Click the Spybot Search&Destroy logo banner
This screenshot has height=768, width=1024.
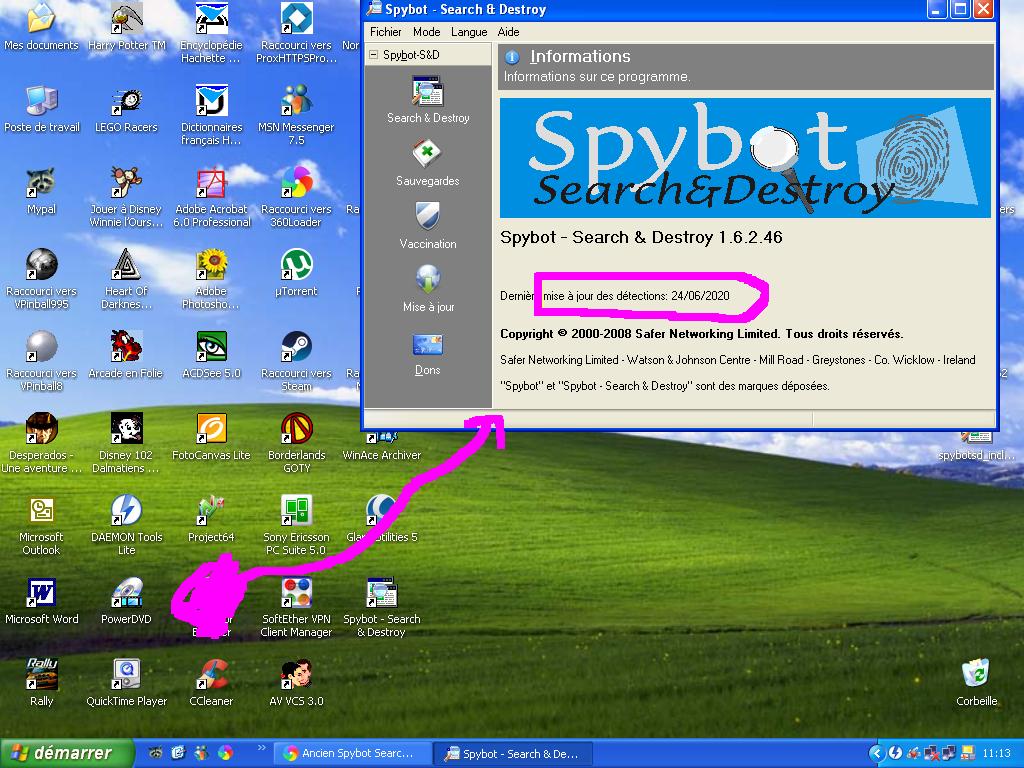pos(745,158)
